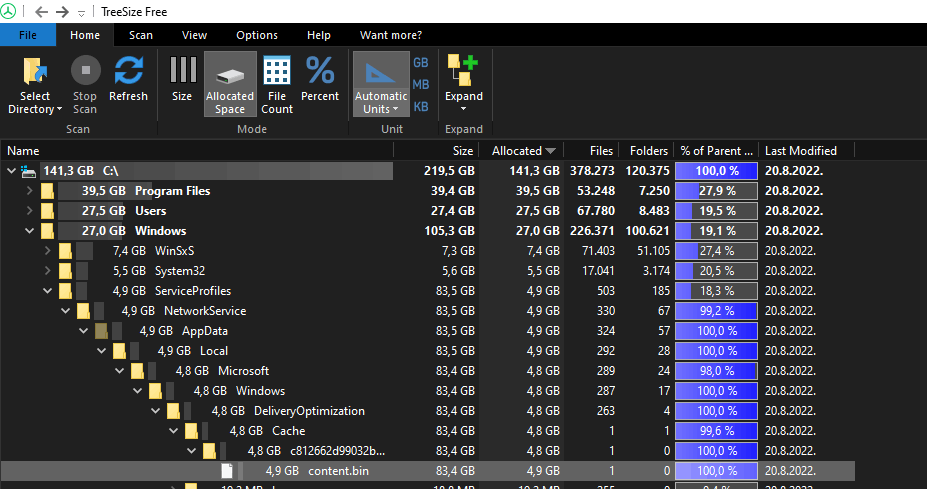Click the ServiceProfiles folder icon
This screenshot has width=927, height=489.
coord(66,291)
